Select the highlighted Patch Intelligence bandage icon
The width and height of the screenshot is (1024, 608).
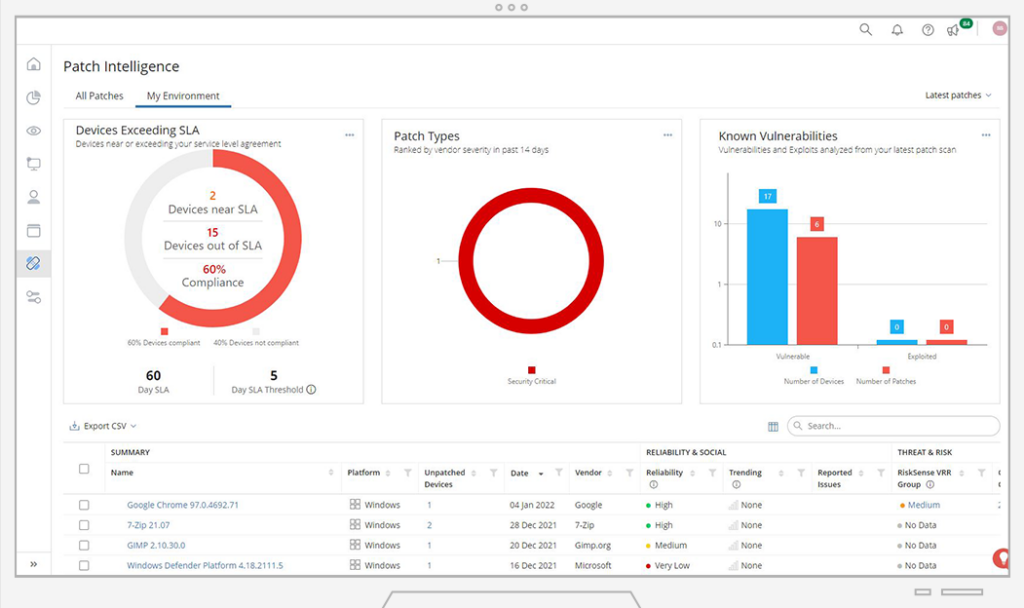(34, 263)
